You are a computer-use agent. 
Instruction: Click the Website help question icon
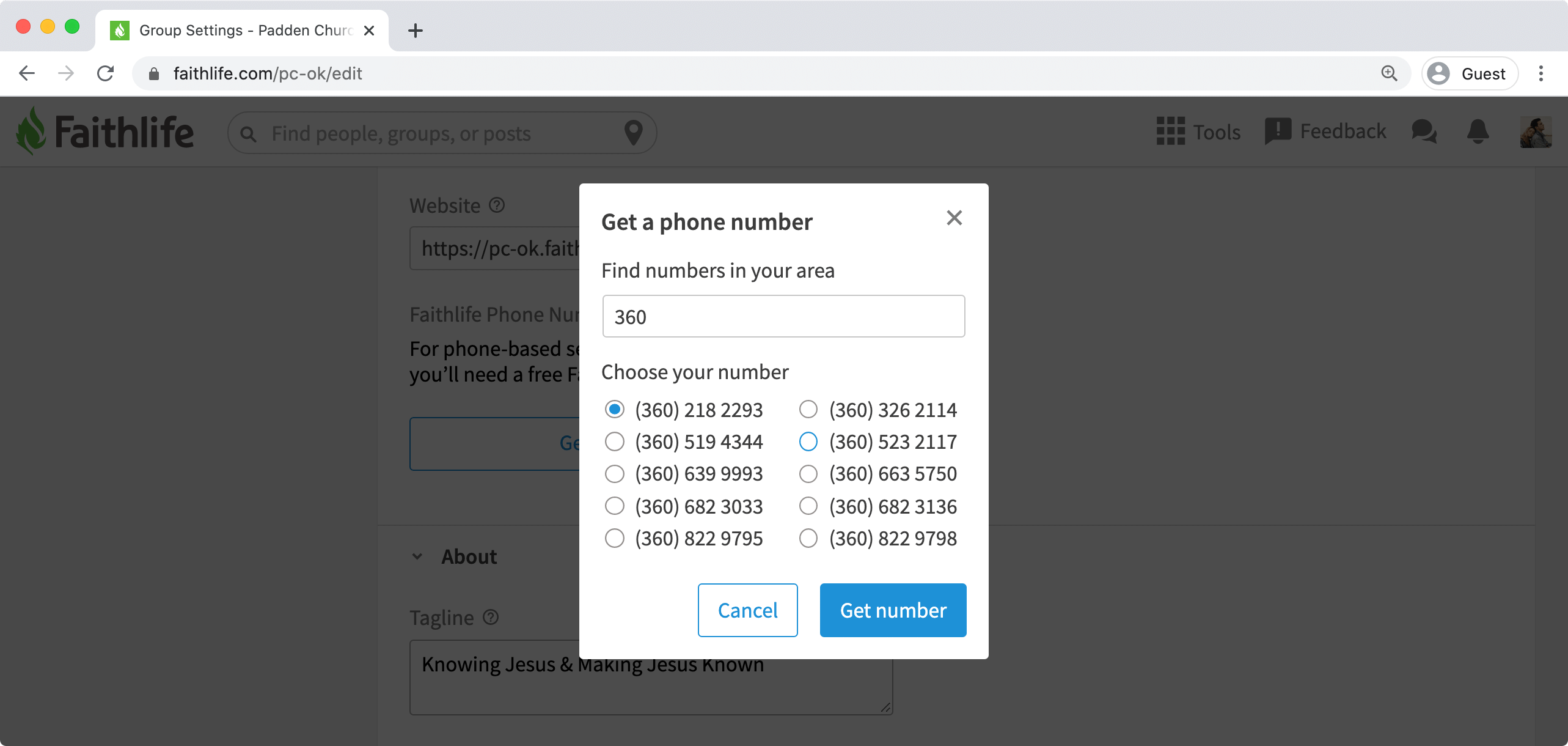(497, 205)
